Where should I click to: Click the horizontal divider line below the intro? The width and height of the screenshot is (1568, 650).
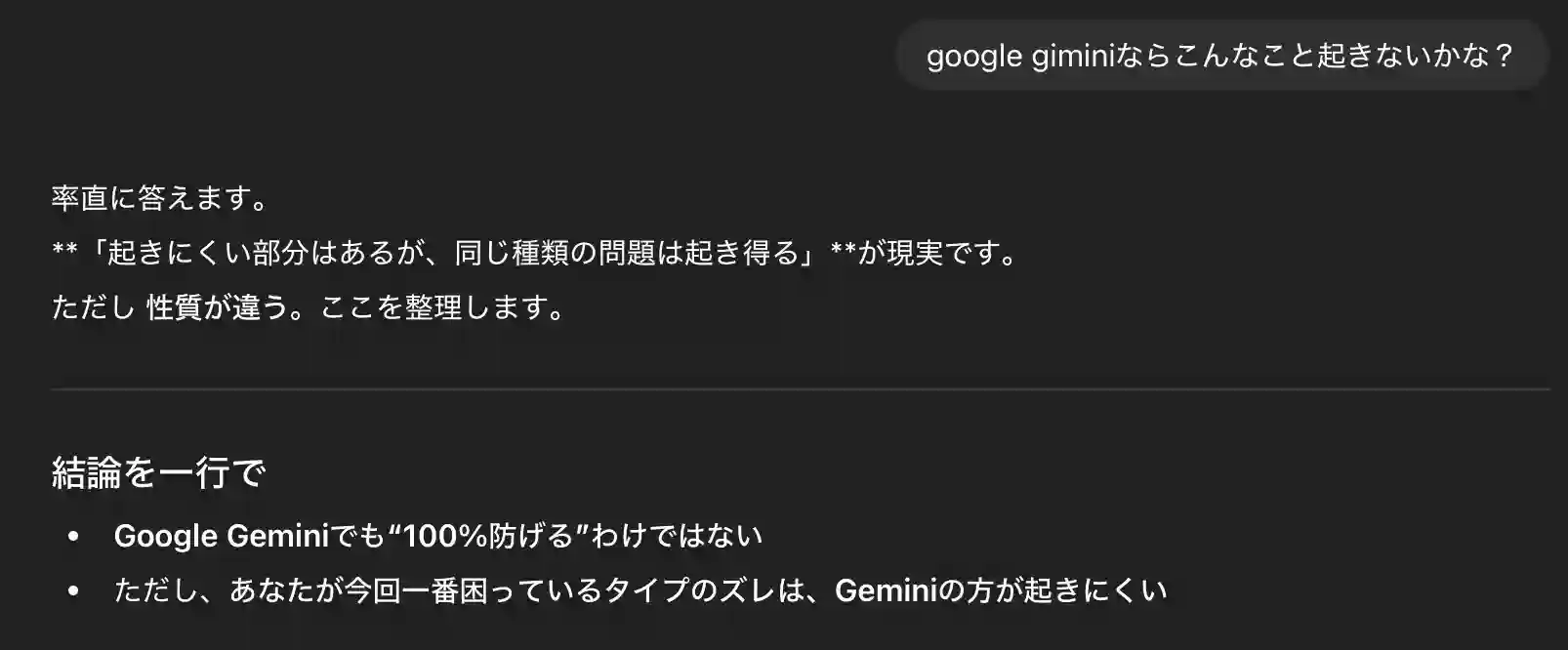800,389
